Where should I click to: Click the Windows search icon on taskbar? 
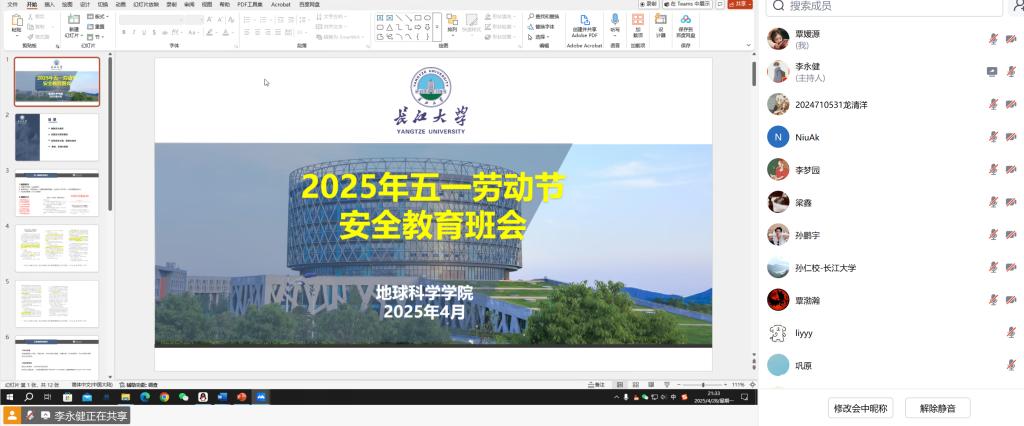(29, 397)
